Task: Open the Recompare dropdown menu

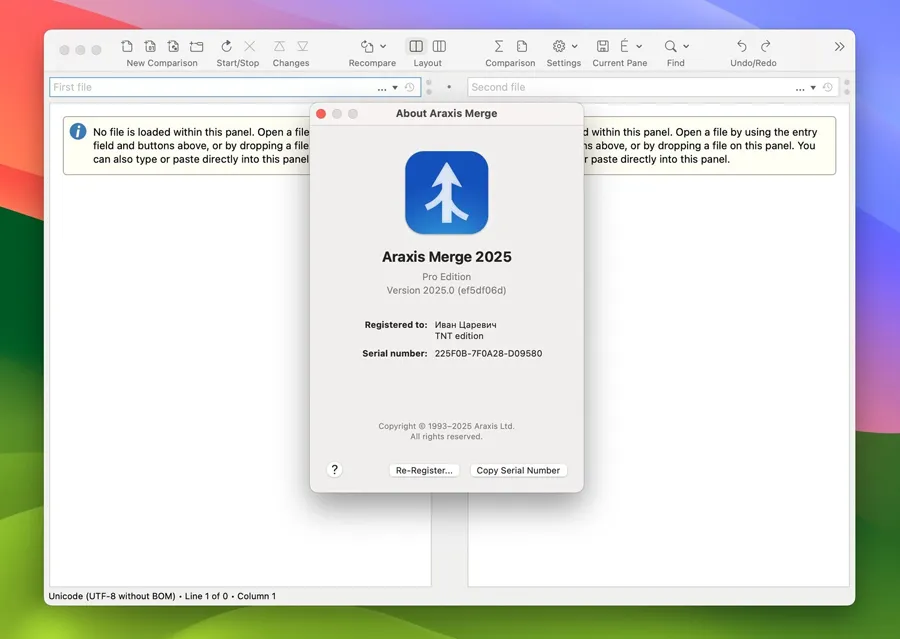Action: (382, 47)
